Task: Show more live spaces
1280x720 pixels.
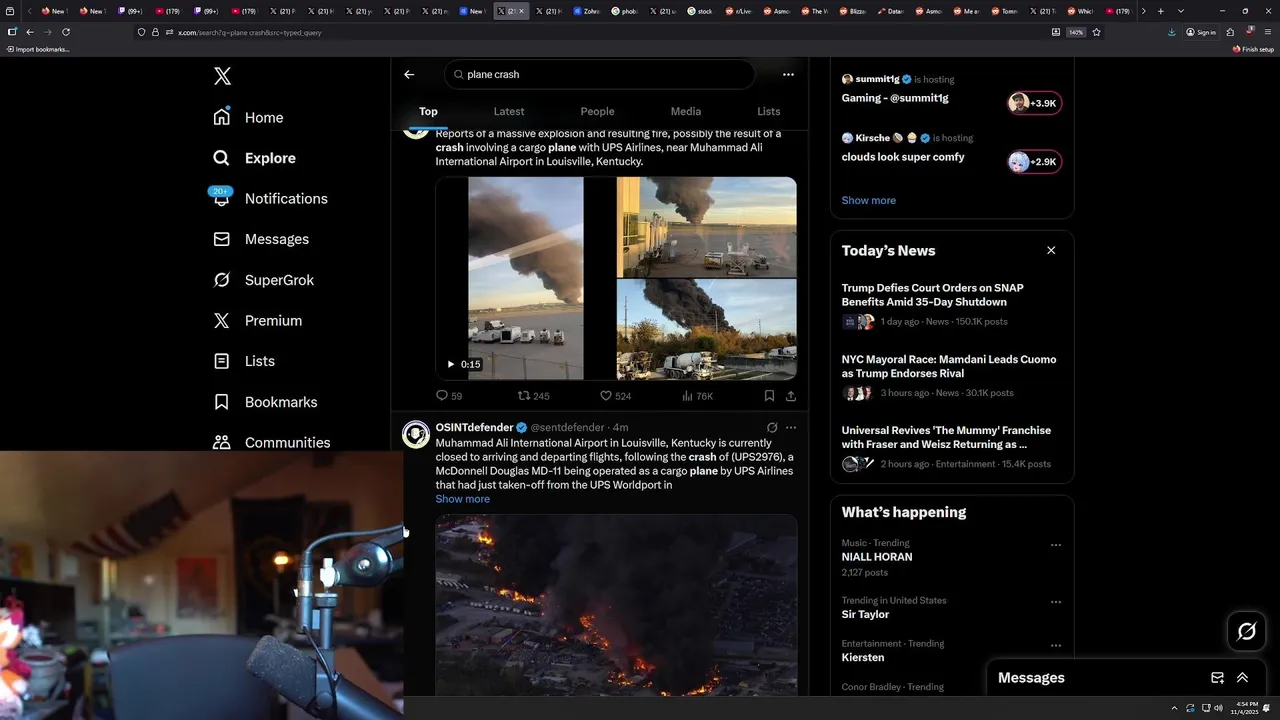Action: click(868, 200)
